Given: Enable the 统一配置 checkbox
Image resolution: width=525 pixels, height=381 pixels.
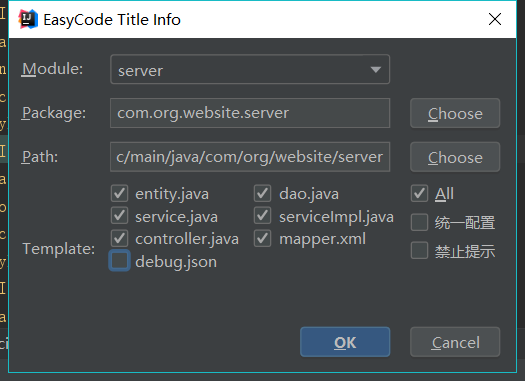Looking at the screenshot, I should [419, 222].
